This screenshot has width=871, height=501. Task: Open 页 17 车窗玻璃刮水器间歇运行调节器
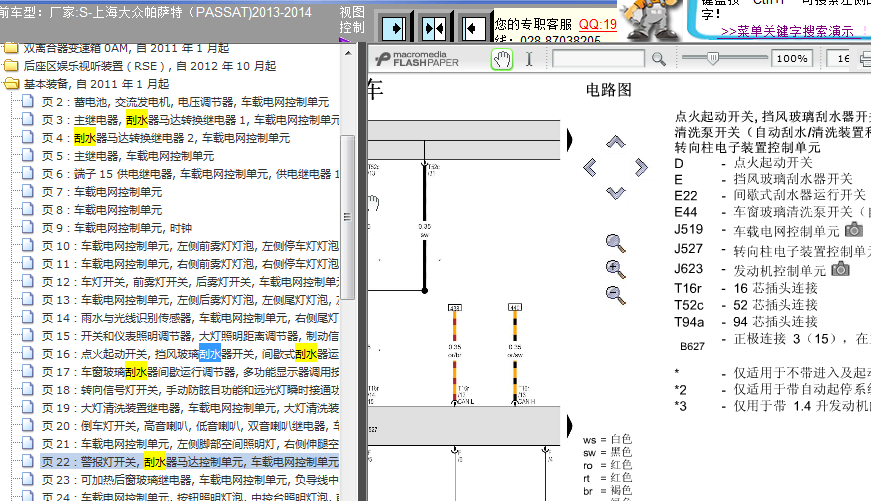tap(190, 372)
